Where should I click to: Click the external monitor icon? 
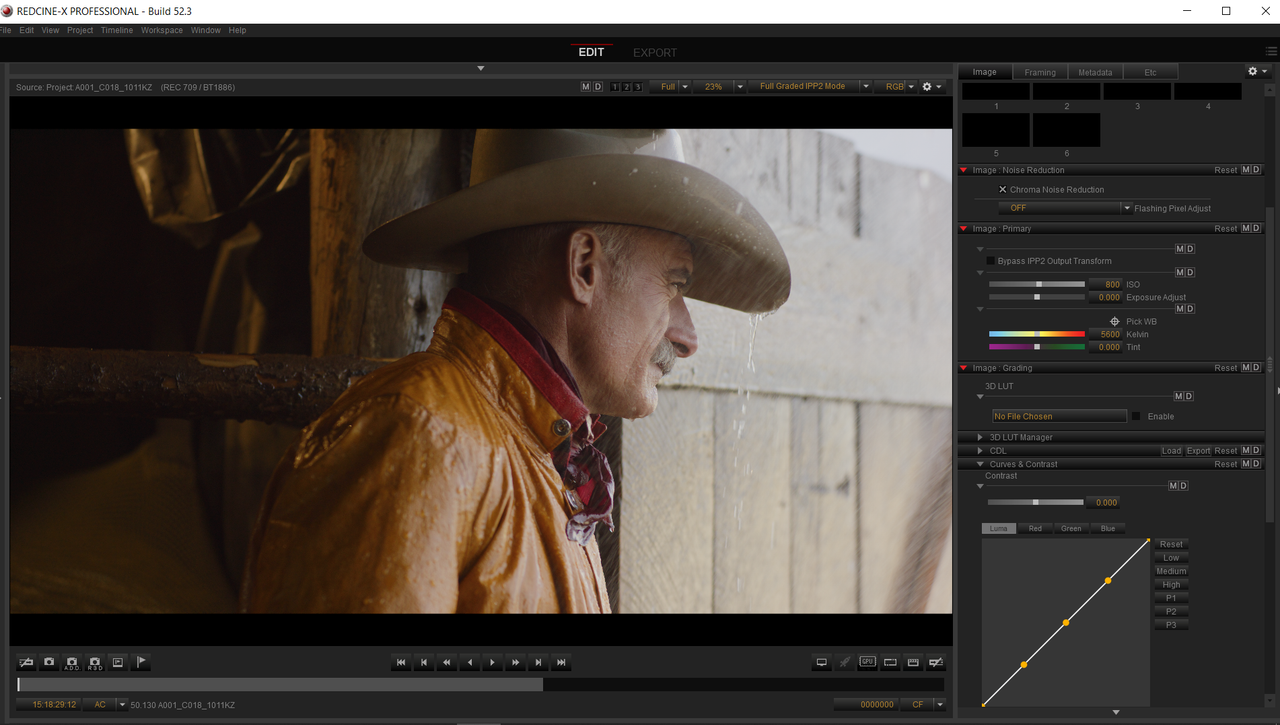pyautogui.click(x=822, y=662)
